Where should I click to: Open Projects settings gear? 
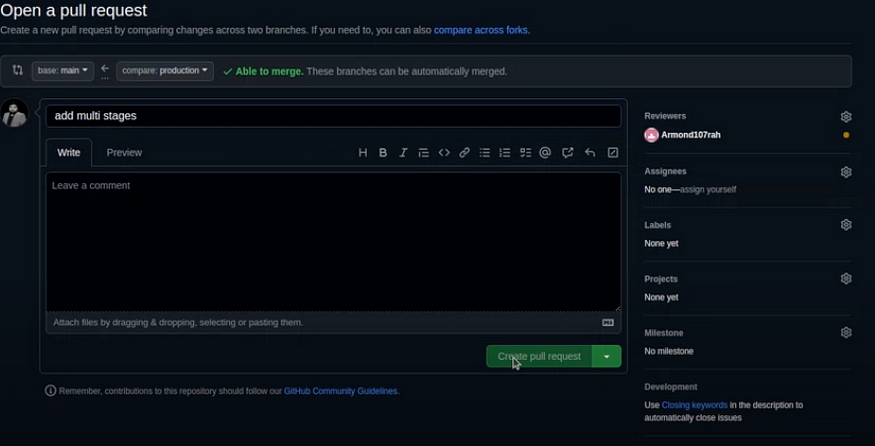point(846,279)
